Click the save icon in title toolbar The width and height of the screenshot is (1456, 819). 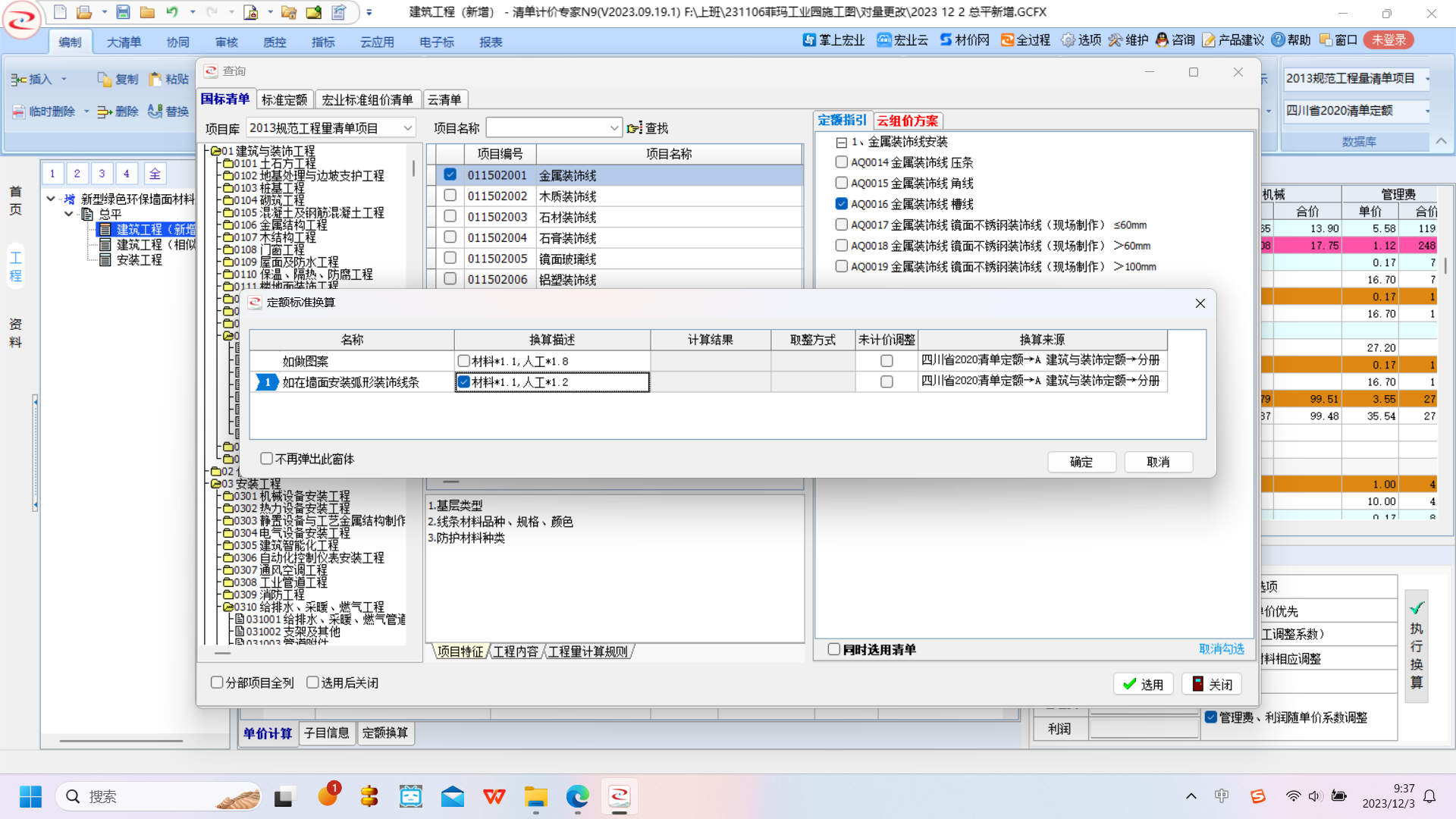pyautogui.click(x=123, y=12)
